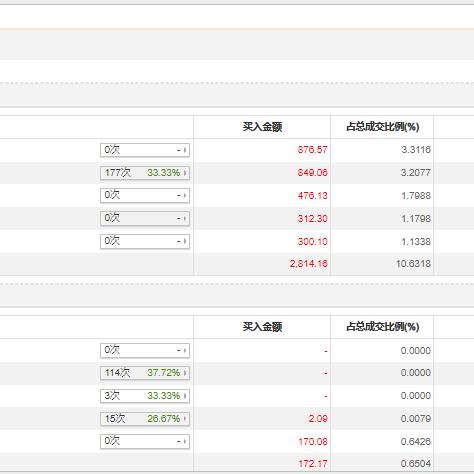Open the 0次 box beside amount 476.13
The height and width of the screenshot is (474, 474).
145,195
